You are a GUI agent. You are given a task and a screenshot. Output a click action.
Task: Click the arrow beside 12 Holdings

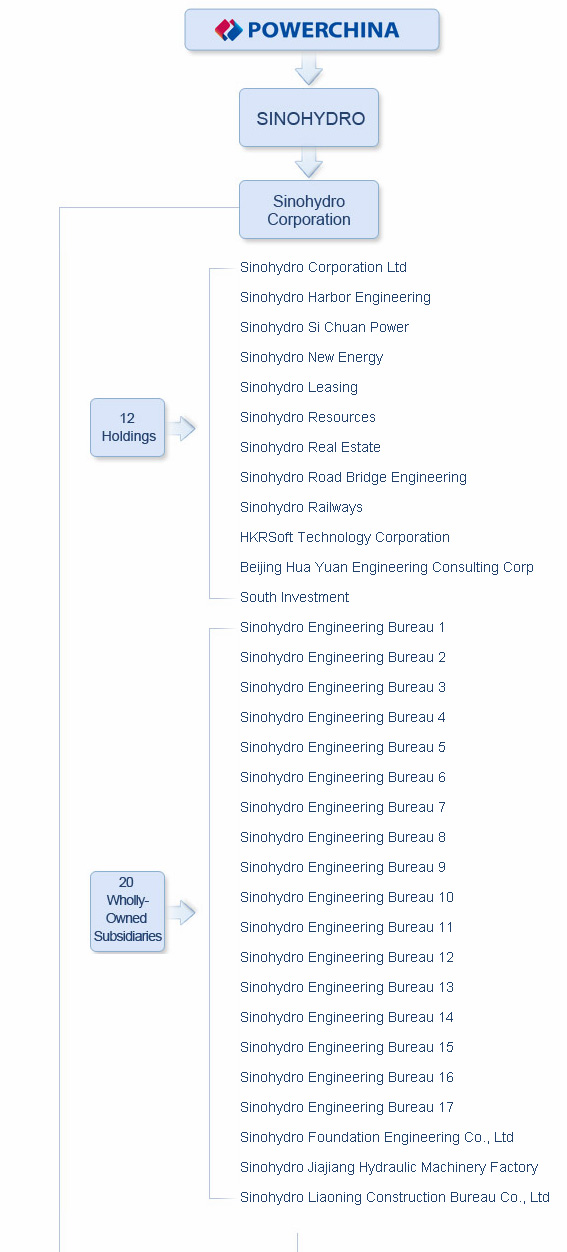pos(181,428)
